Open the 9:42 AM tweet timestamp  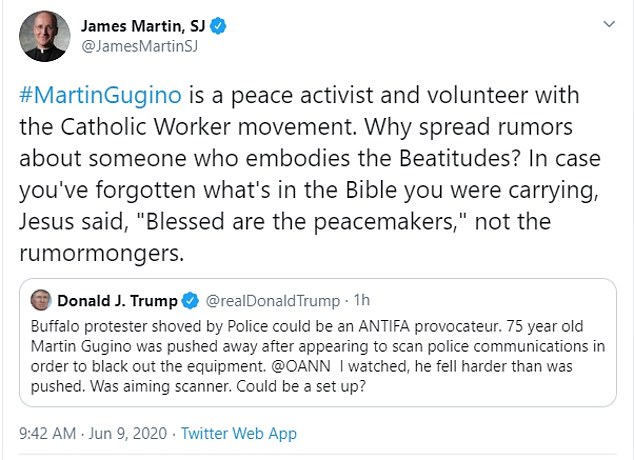pyautogui.click(x=49, y=434)
